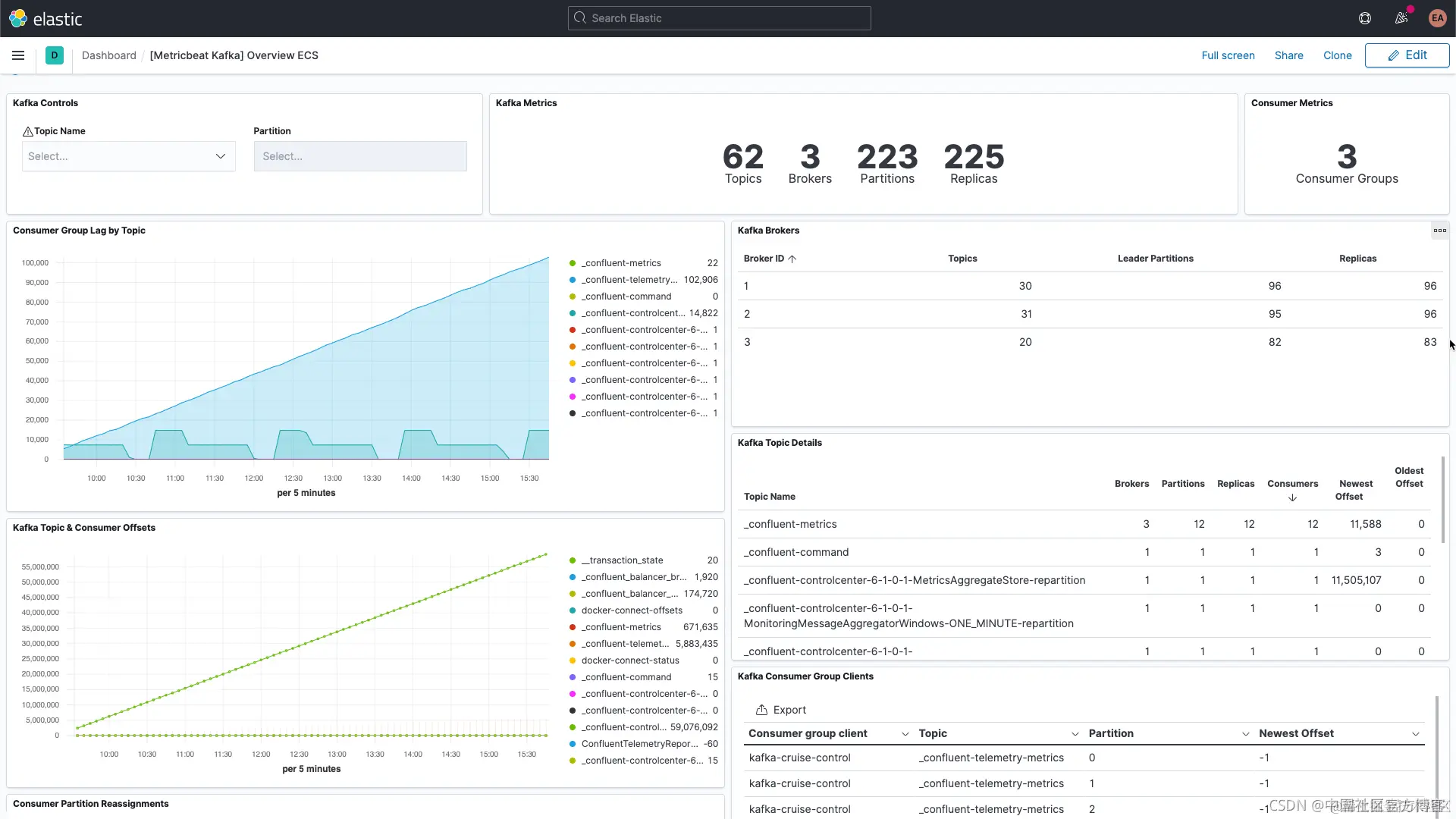1456x819 pixels.
Task: Open the newsfeed notifications icon
Action: pyautogui.click(x=1401, y=18)
